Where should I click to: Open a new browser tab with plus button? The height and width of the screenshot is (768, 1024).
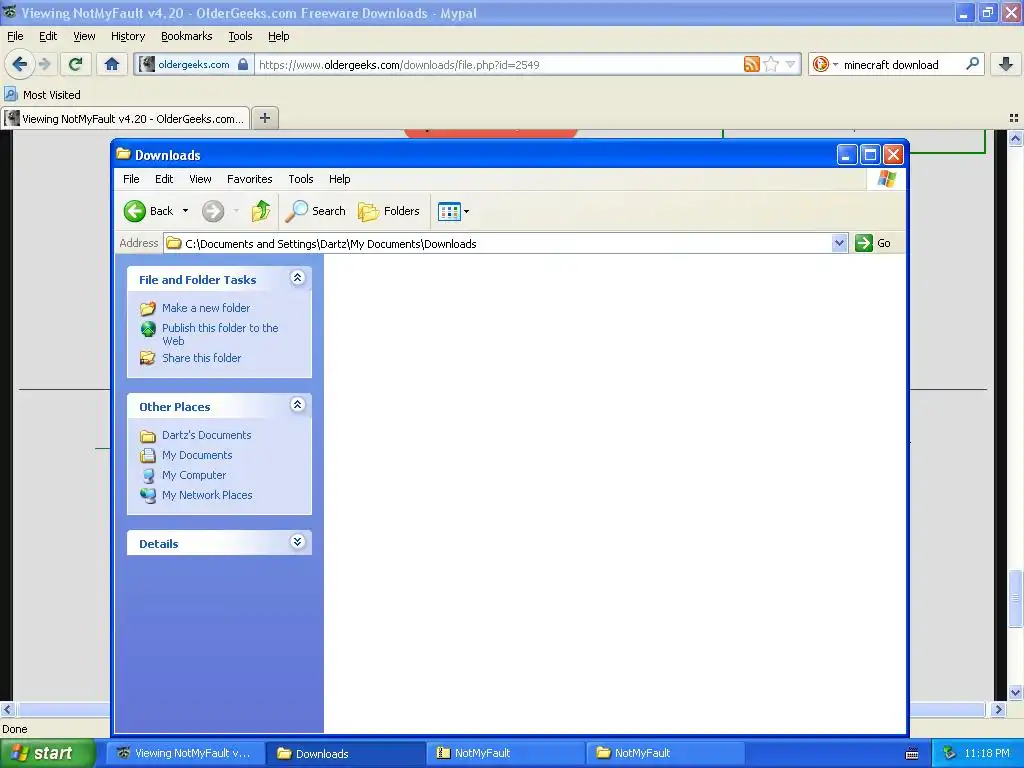tap(264, 118)
